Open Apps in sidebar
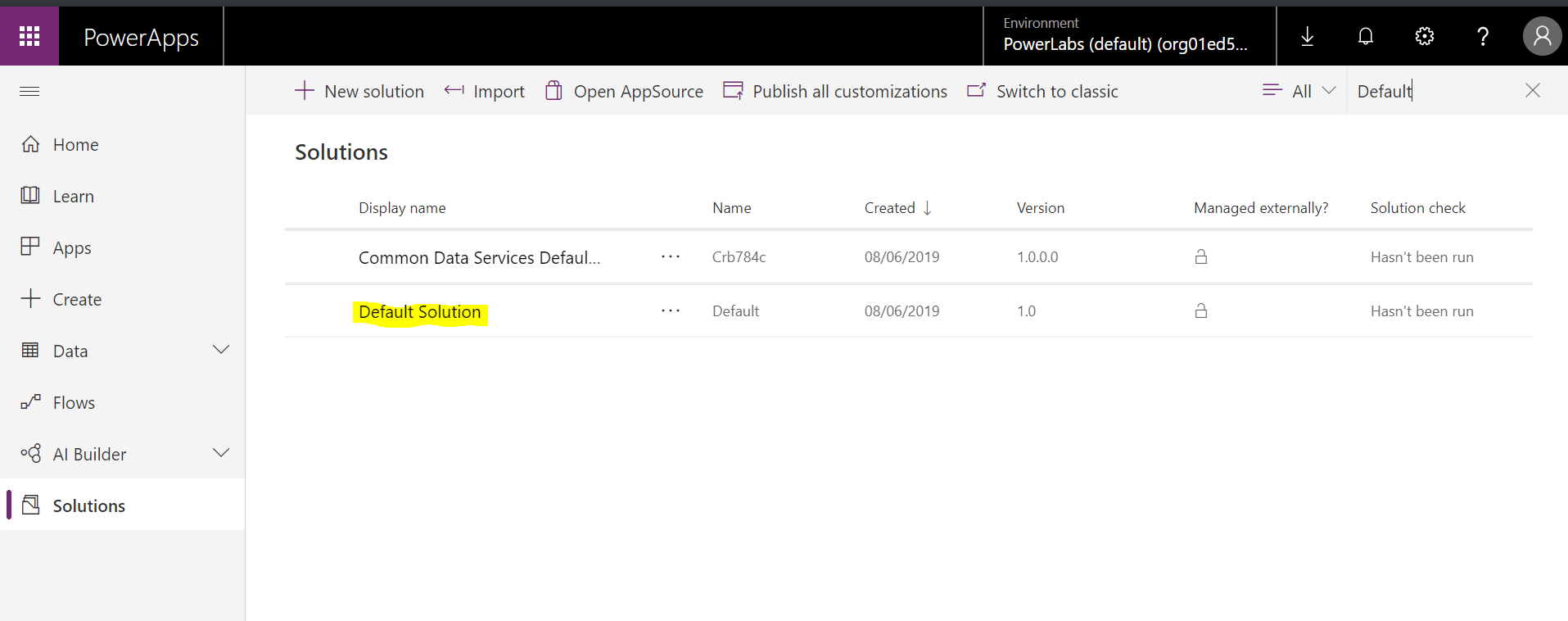Image resolution: width=1568 pixels, height=621 pixels. point(123,247)
